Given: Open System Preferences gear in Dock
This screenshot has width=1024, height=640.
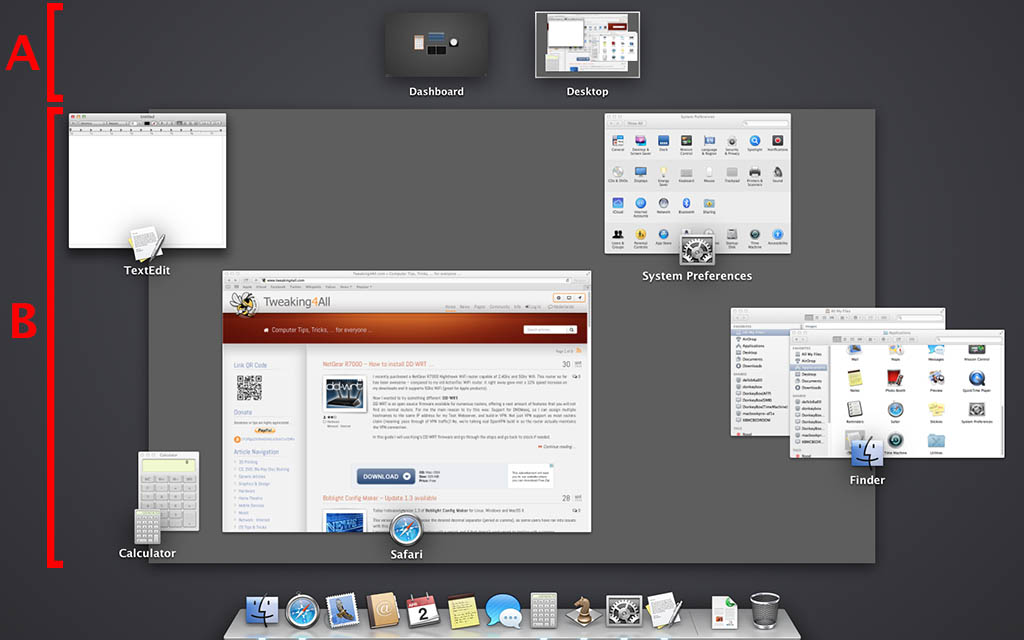Looking at the screenshot, I should click(x=624, y=611).
